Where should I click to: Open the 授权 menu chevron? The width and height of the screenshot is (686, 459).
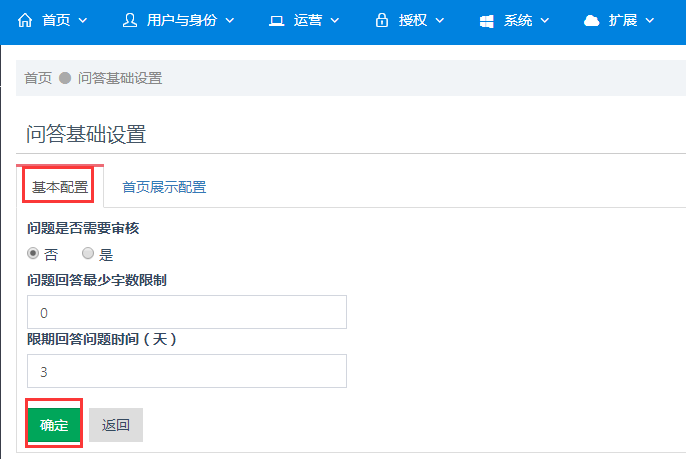point(440,21)
